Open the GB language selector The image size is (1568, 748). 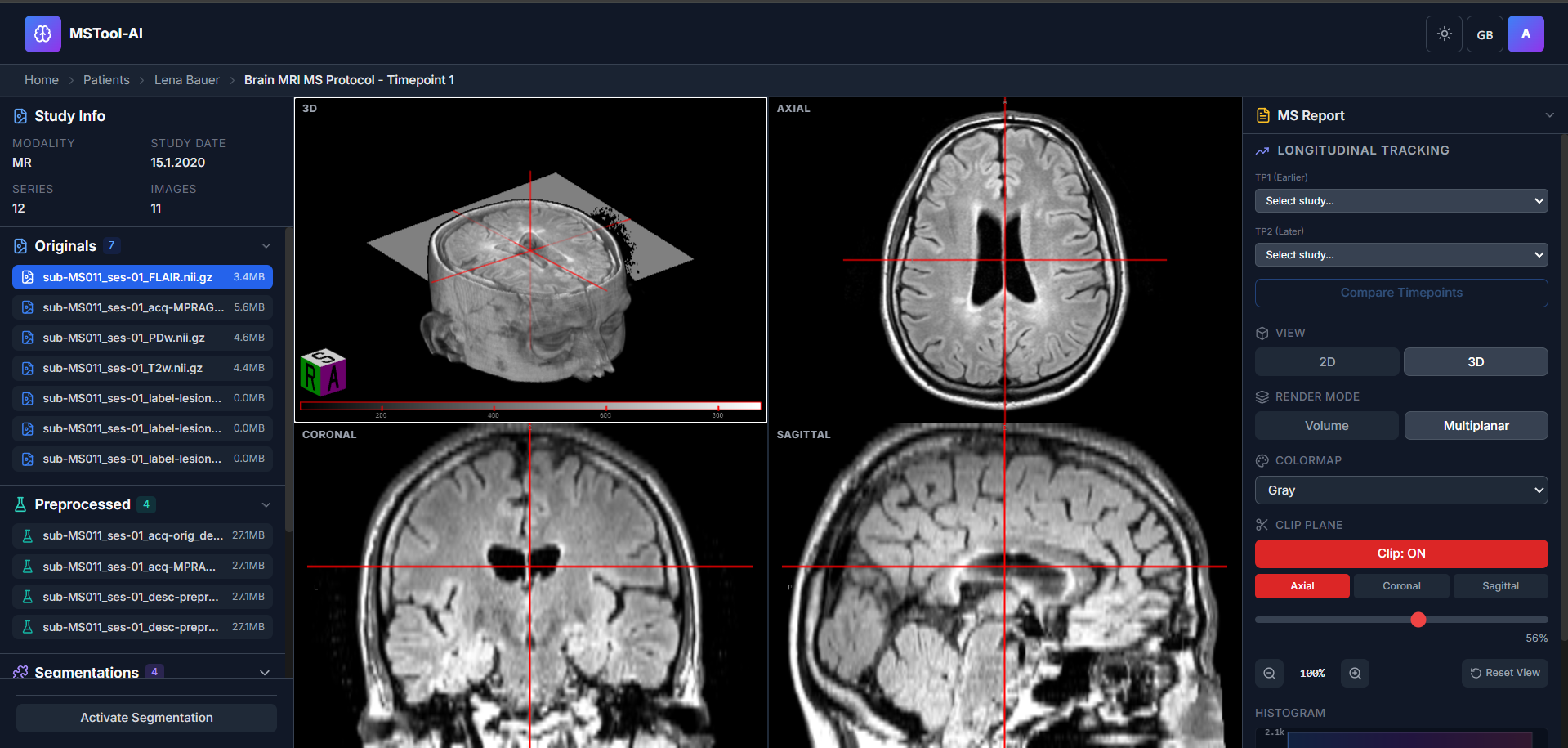point(1485,34)
